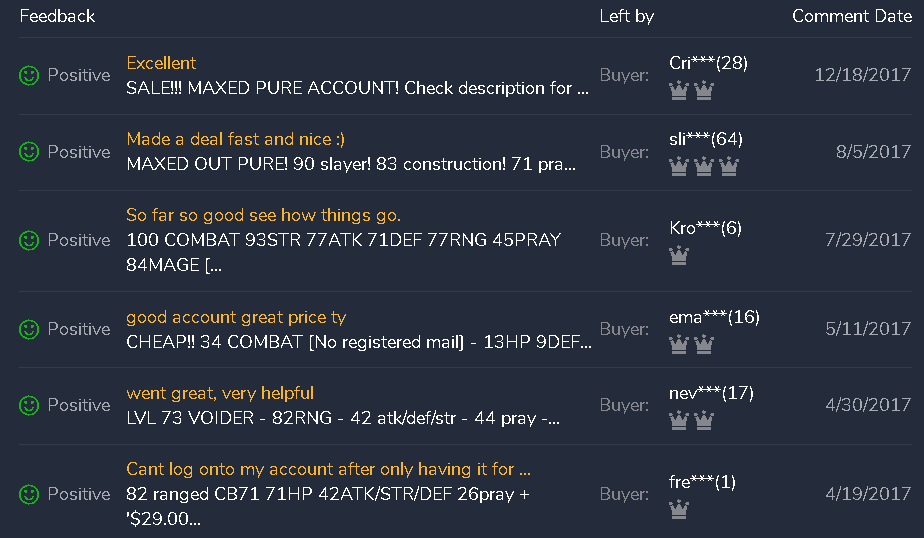Click the smiley icon on the sli*** feedback row
The image size is (924, 538).
point(29,152)
